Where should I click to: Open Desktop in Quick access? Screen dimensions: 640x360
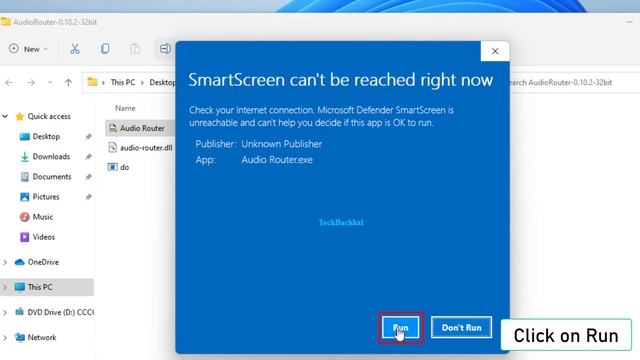46,136
